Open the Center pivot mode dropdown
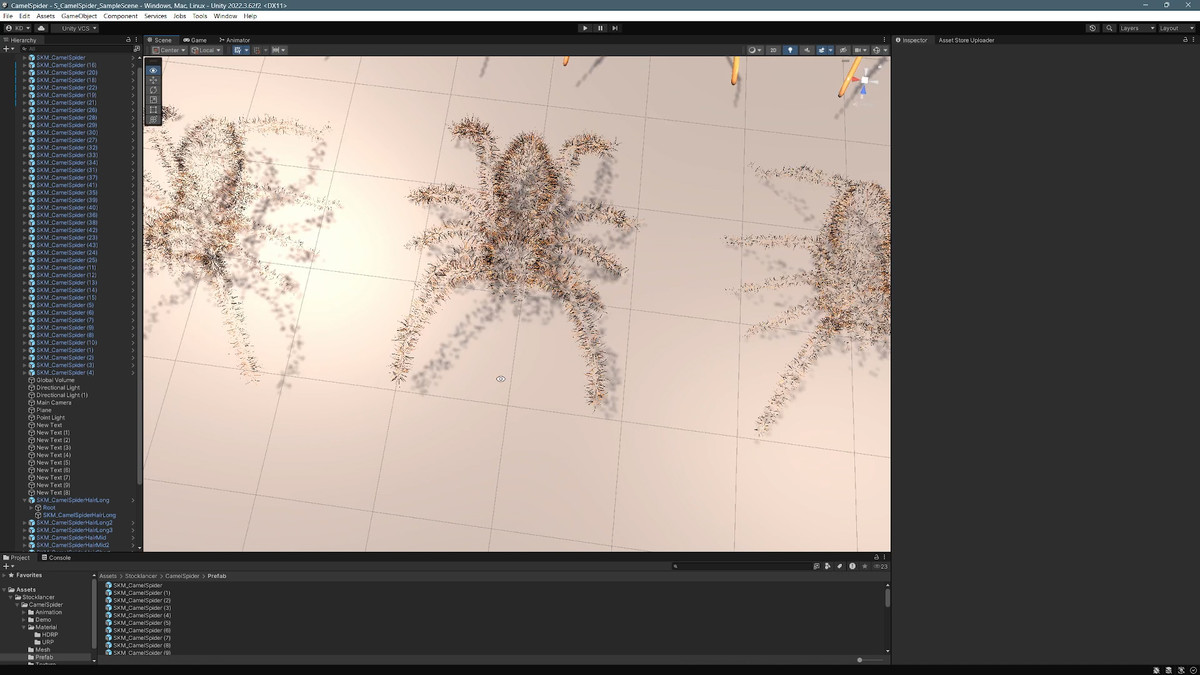This screenshot has width=1200, height=675. point(168,50)
